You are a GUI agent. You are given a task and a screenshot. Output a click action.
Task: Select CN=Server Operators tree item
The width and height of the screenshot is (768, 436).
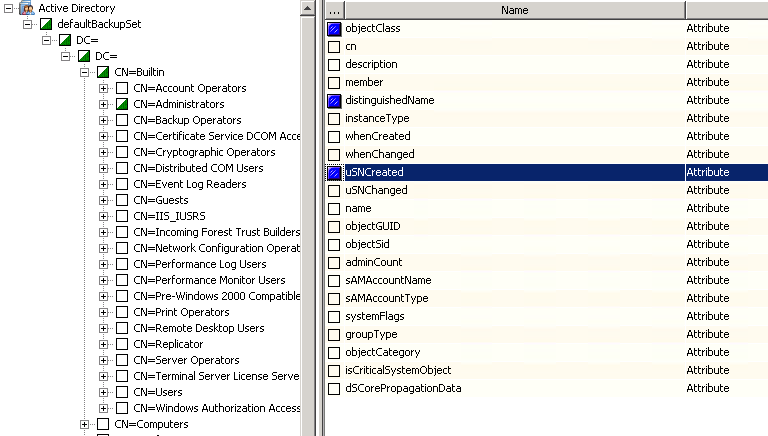pos(186,360)
